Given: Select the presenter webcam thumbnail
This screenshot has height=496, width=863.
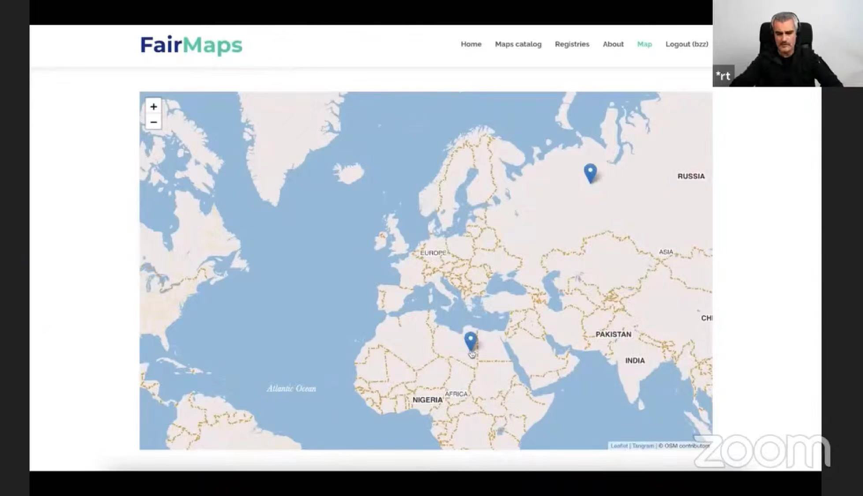Looking at the screenshot, I should click(x=787, y=43).
